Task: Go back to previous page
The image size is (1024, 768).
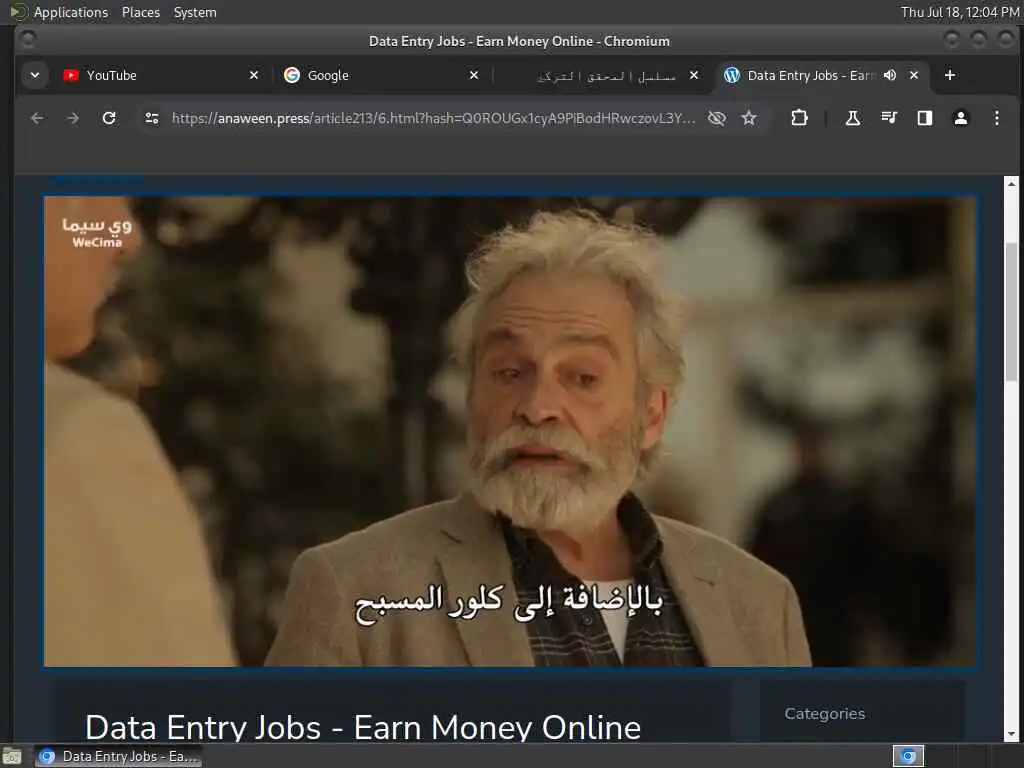Action: 37,118
